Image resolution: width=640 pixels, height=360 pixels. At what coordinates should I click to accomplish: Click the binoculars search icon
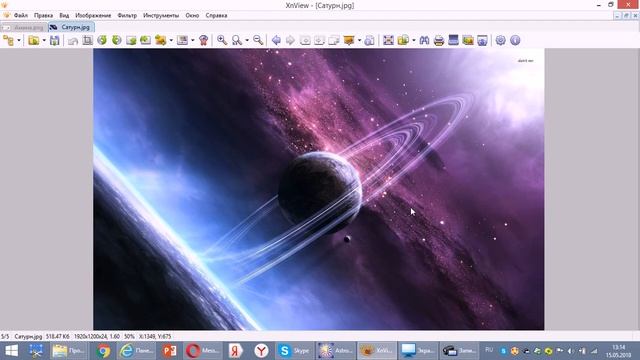424,40
